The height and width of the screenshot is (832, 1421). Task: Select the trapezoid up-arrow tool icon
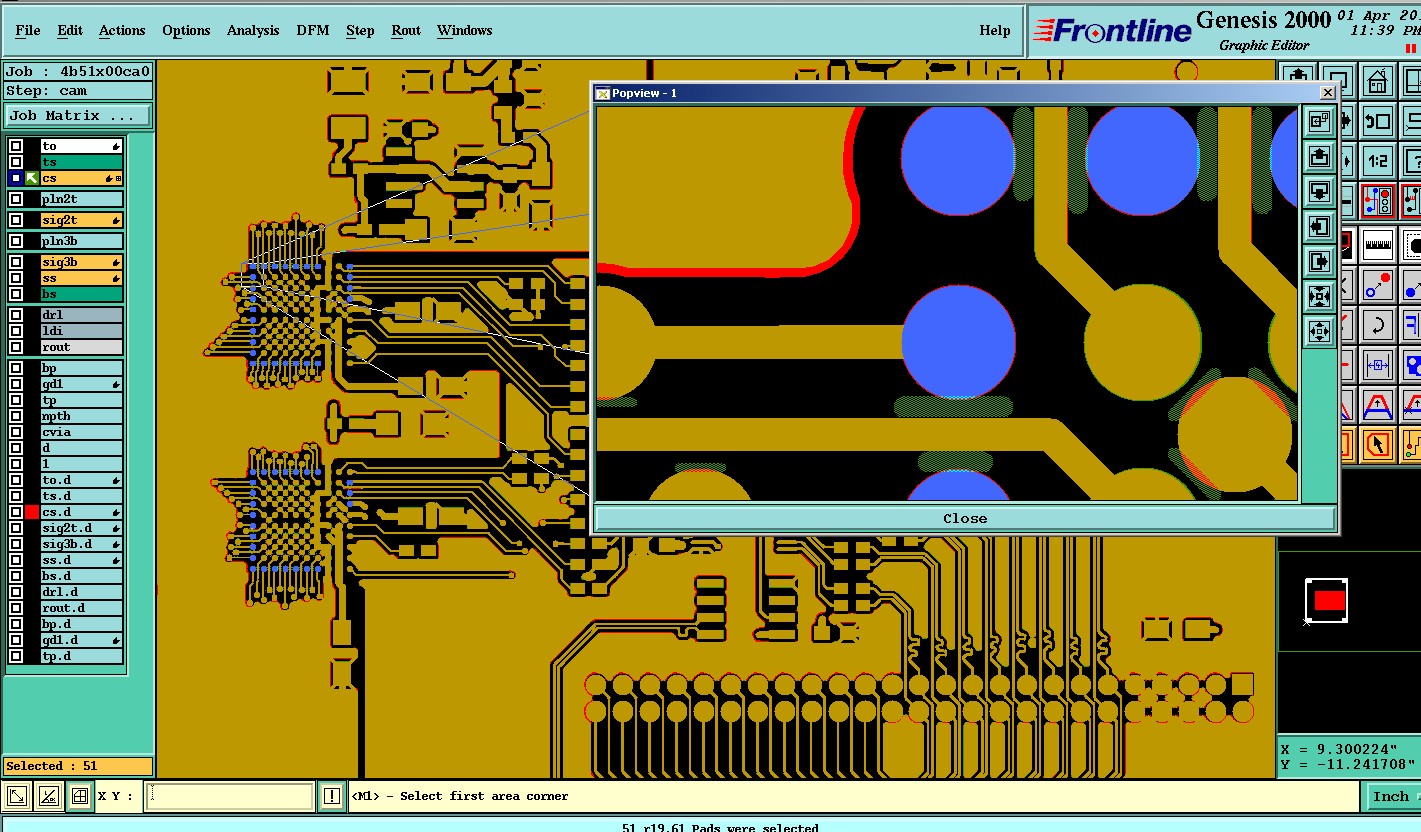click(x=1377, y=405)
